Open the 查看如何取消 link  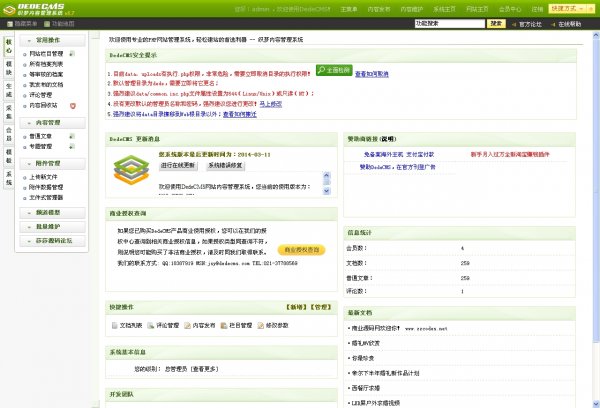[x=372, y=74]
